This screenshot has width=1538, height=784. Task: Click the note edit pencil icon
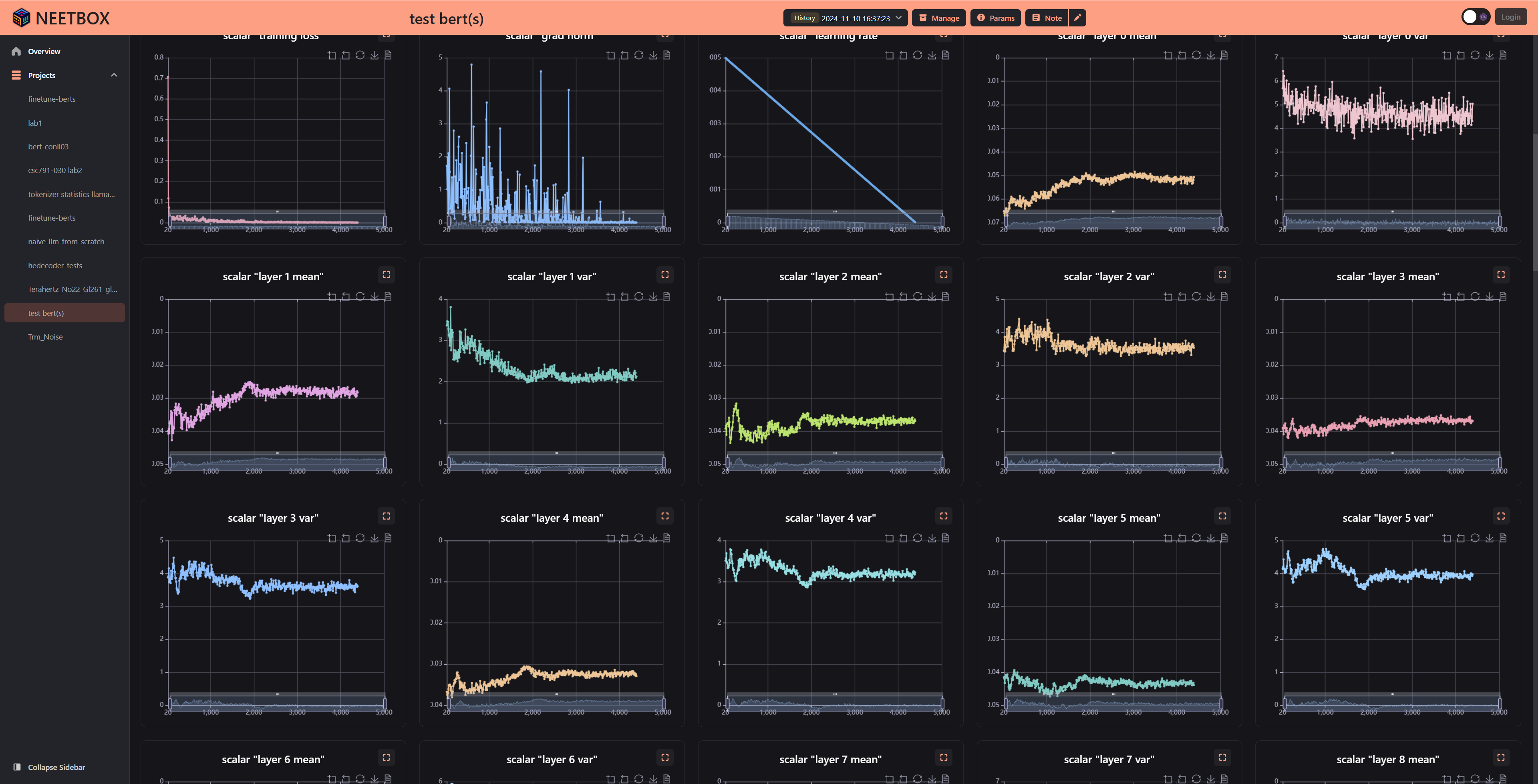pos(1077,18)
